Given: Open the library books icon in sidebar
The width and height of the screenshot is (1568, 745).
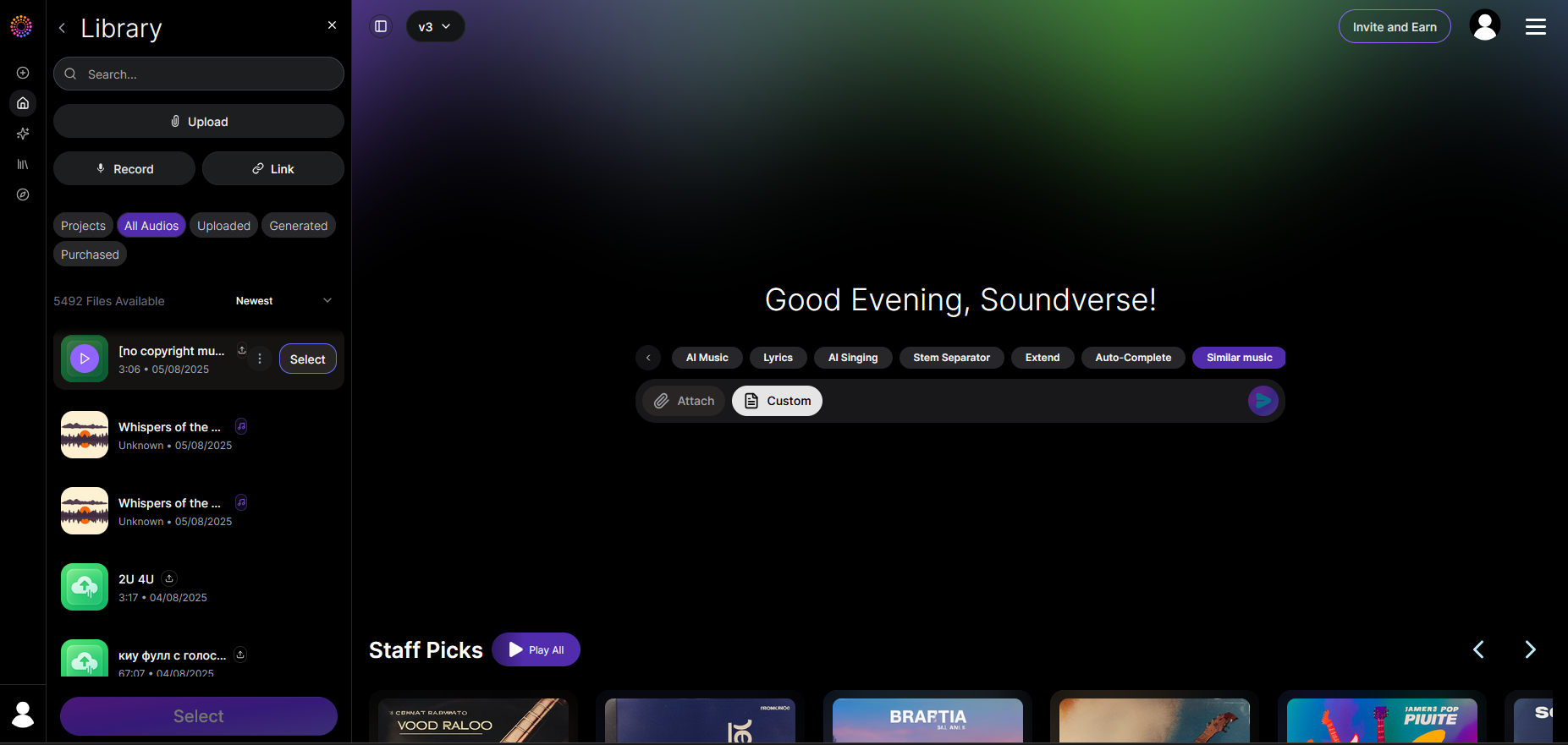Looking at the screenshot, I should click(x=23, y=164).
